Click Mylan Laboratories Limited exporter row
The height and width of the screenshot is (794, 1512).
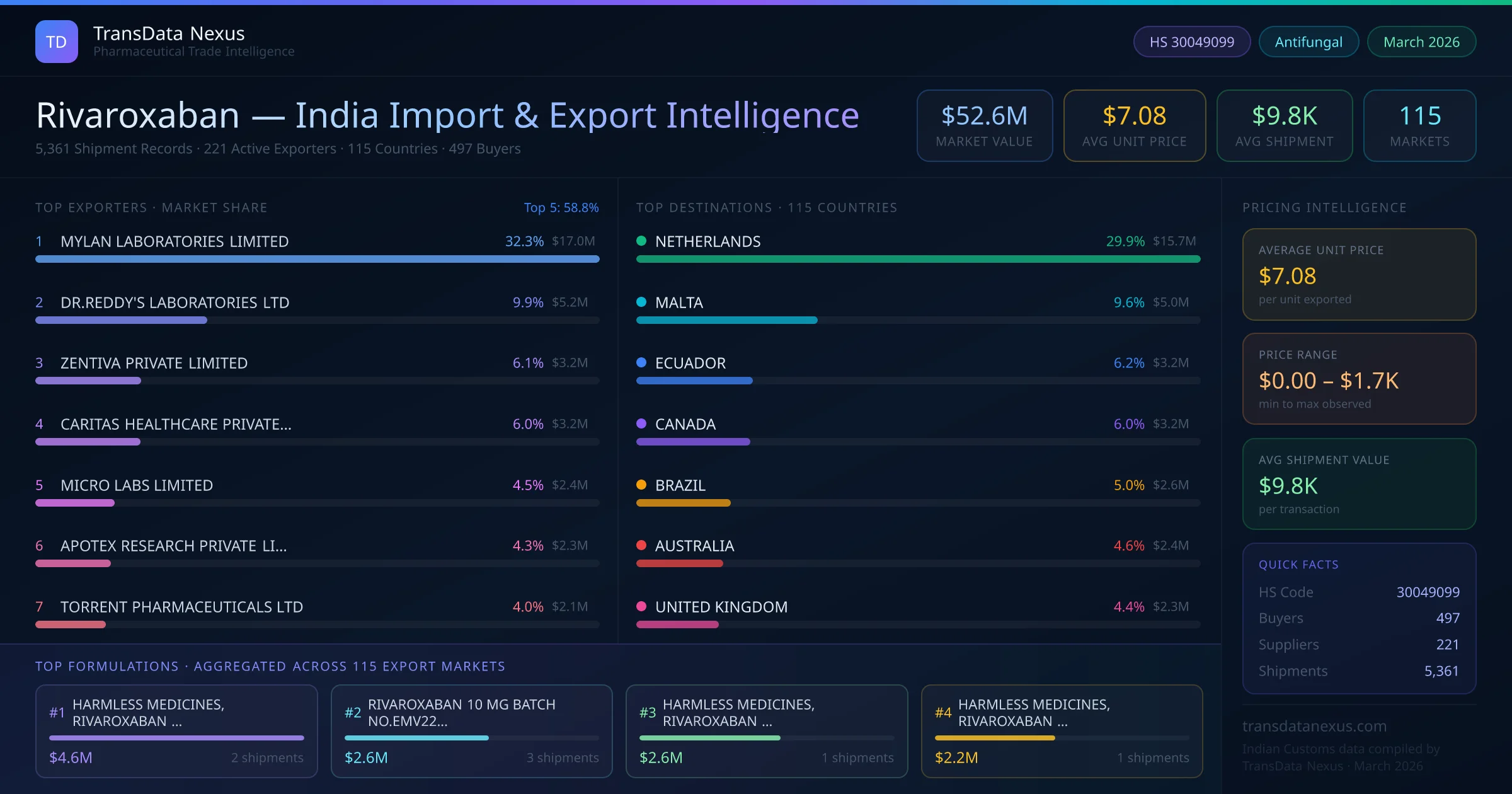[175, 241]
